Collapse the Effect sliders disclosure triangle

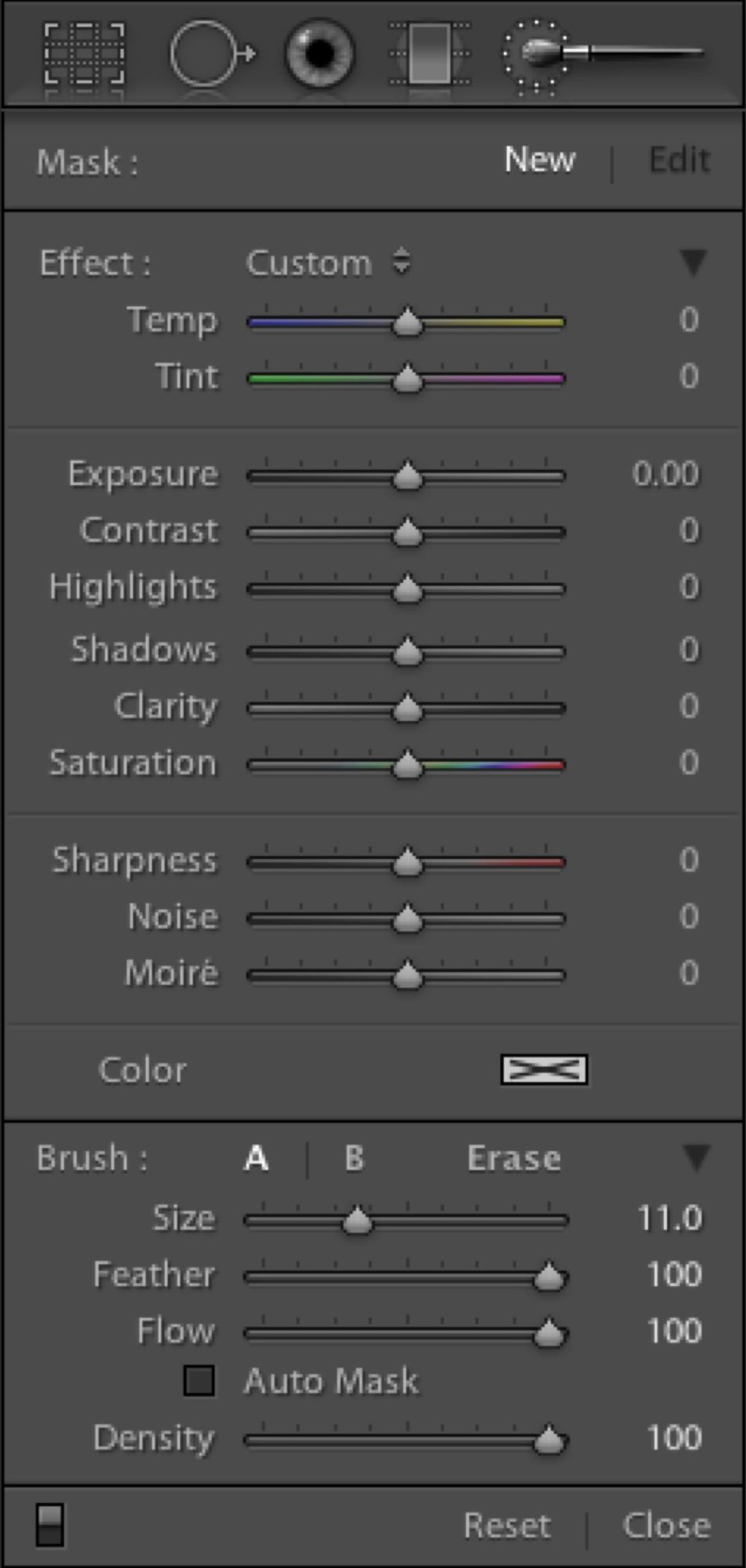point(693,262)
